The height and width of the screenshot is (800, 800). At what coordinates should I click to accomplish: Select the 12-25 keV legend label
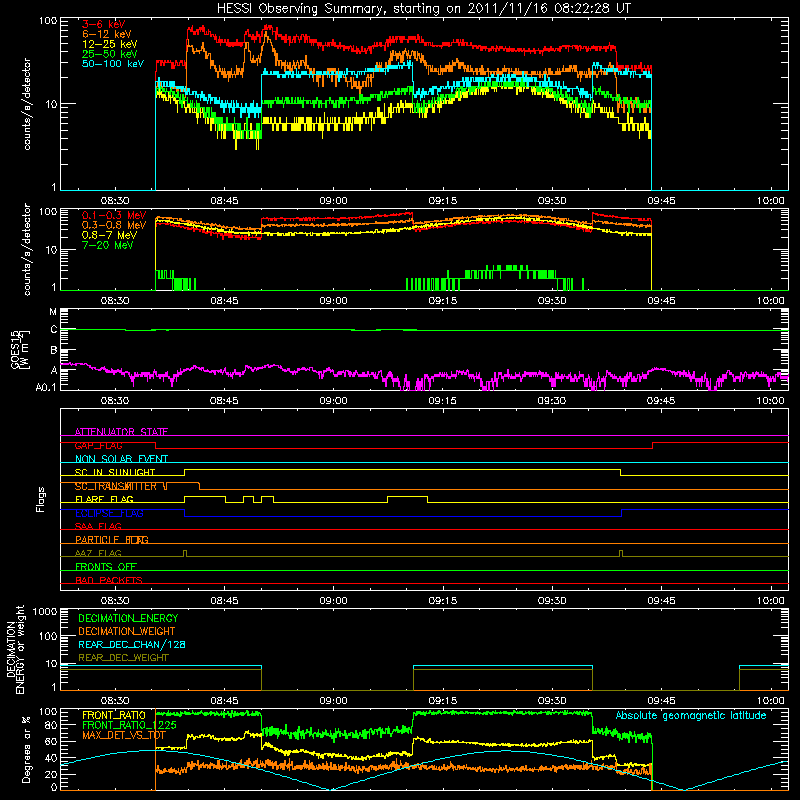[110, 44]
